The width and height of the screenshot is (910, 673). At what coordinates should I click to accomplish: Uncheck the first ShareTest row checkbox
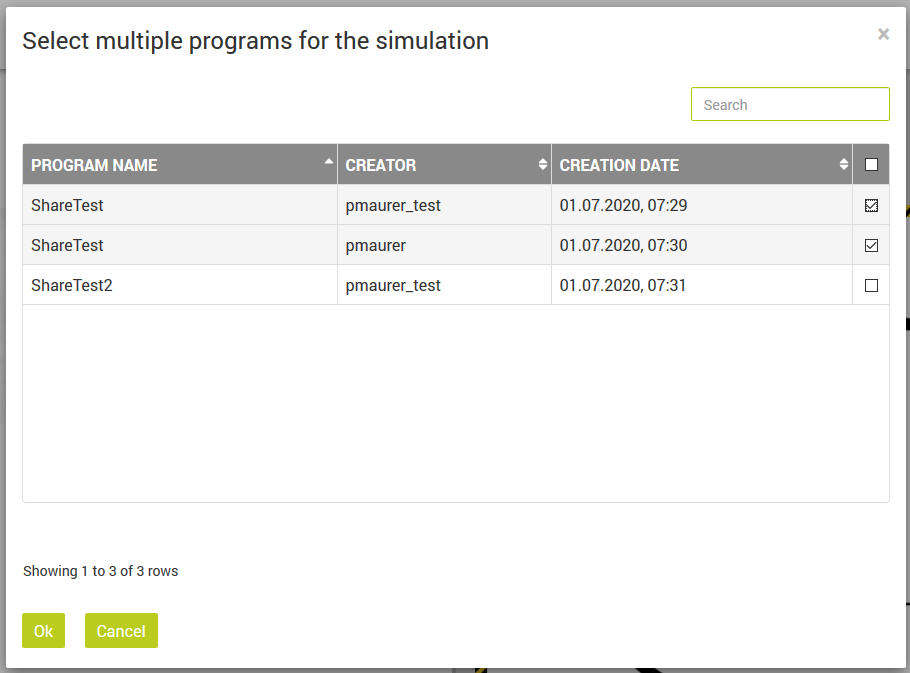(870, 205)
